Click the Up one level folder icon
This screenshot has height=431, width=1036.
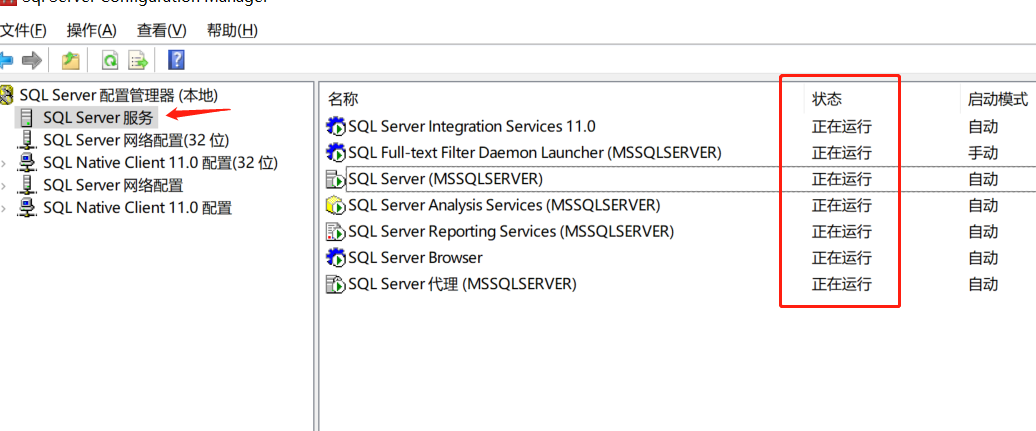(71, 61)
